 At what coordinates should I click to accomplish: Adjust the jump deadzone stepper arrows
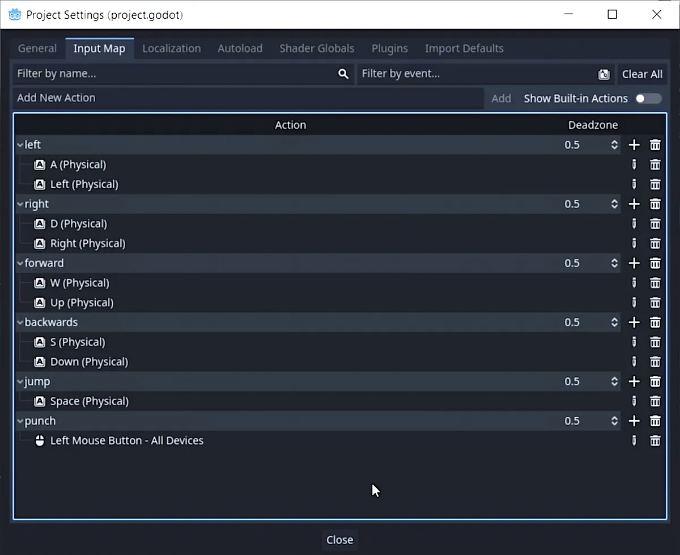[x=614, y=382]
